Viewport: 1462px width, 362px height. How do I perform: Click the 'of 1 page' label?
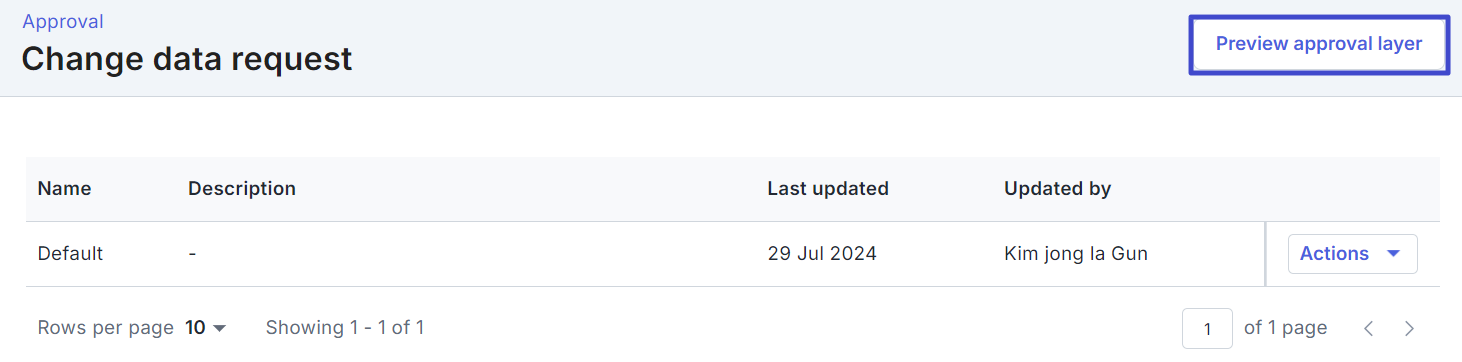(x=1285, y=328)
